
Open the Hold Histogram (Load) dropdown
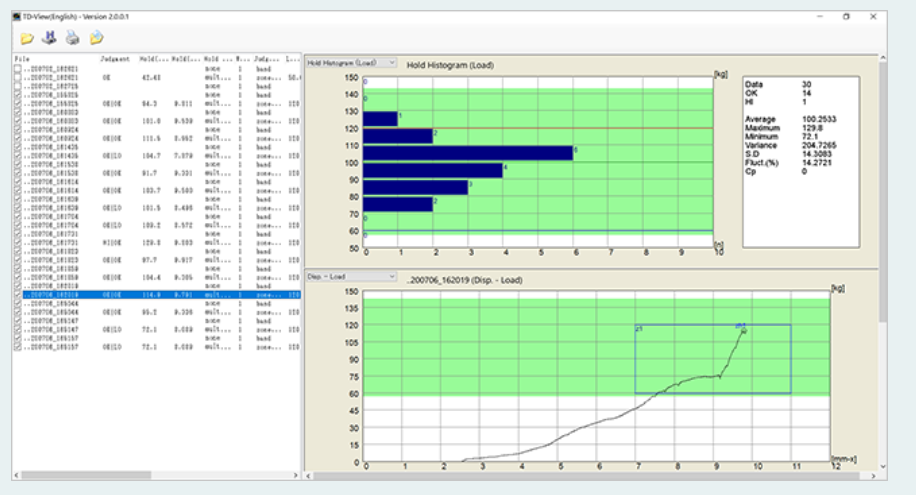point(351,63)
